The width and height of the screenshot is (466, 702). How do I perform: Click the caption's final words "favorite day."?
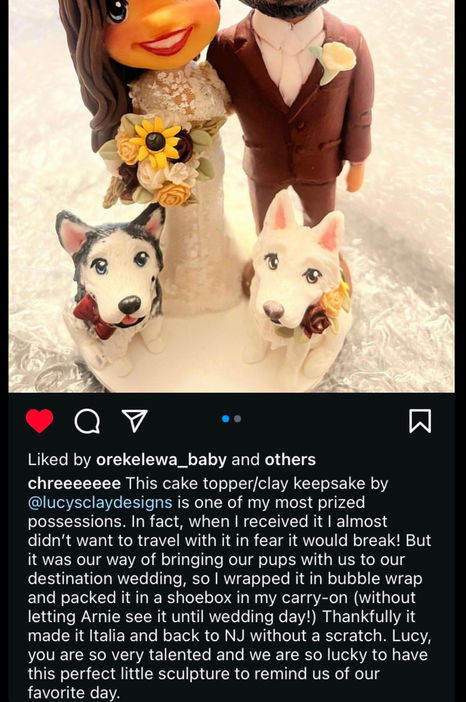coord(74,693)
